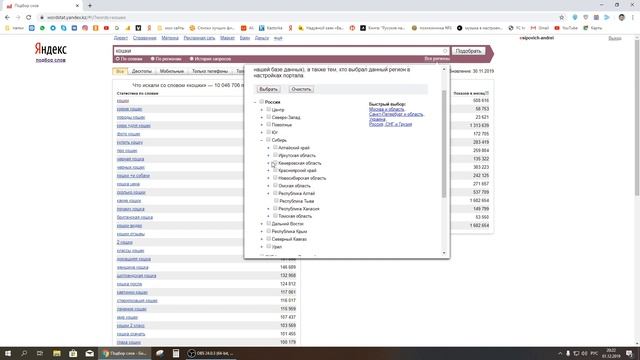
Task: Open the Skype bookmark icon
Action: 64,28
